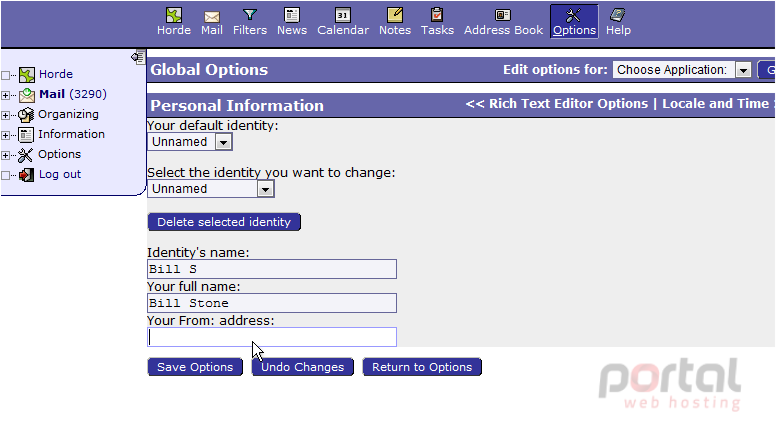Select the Horde label in top menu
The height and width of the screenshot is (422, 776).
tap(174, 30)
